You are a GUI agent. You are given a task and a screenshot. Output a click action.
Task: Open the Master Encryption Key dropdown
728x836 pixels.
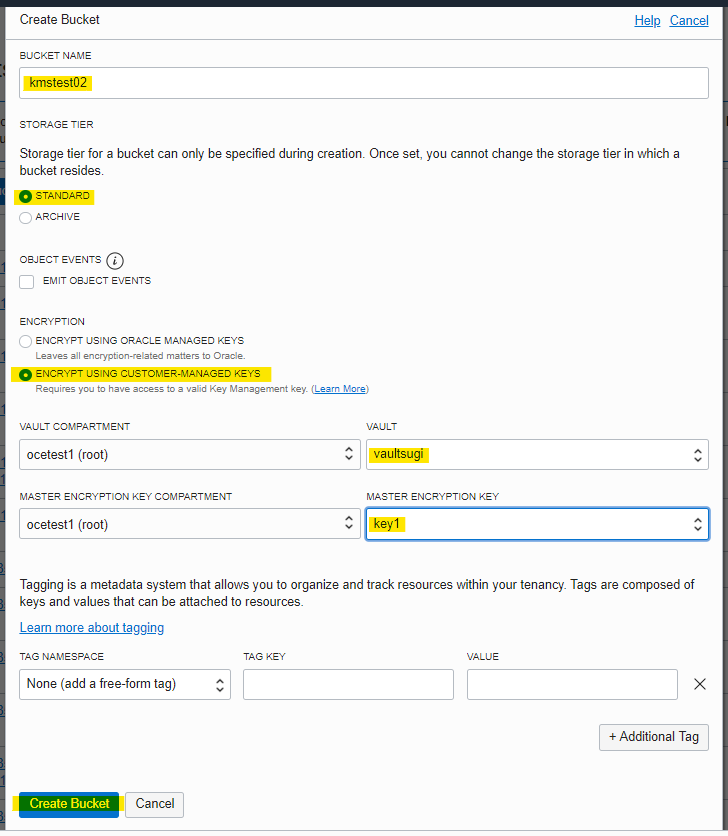click(537, 524)
